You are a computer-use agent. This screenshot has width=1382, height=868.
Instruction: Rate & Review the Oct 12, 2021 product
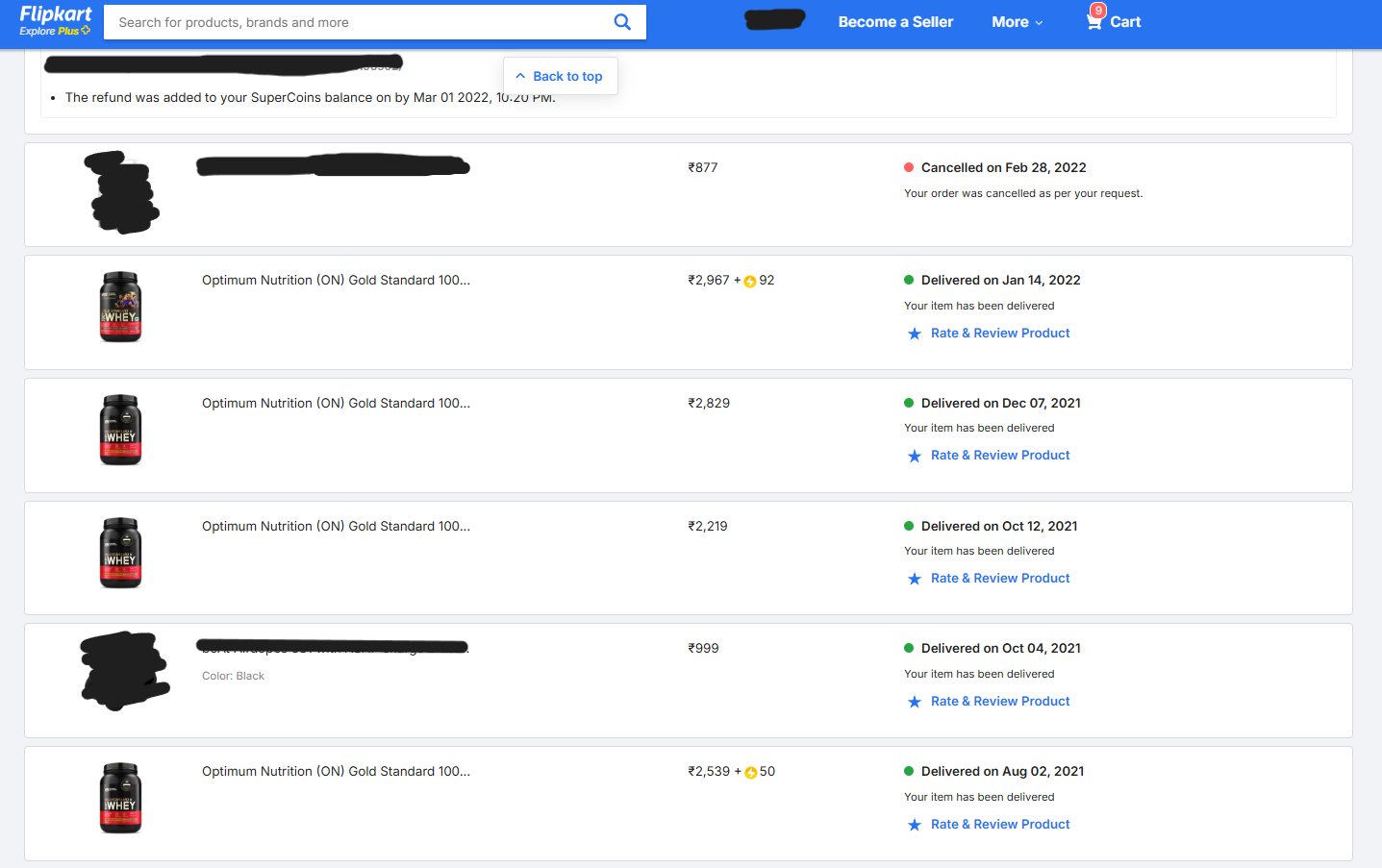(1000, 579)
